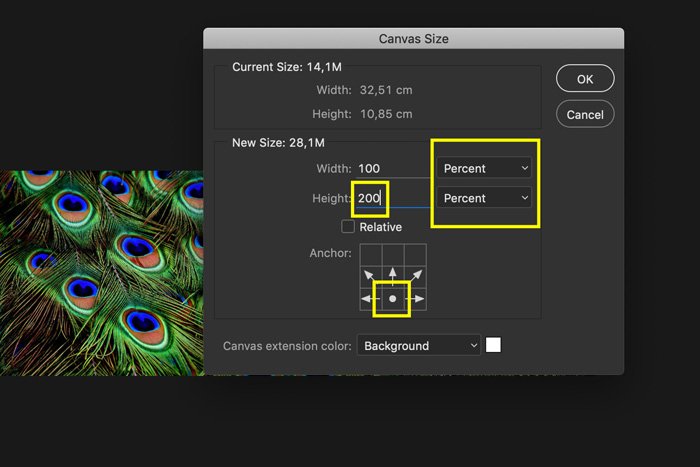Pick the top-center empty anchor cell
The height and width of the screenshot is (467, 700).
pyautogui.click(x=393, y=253)
